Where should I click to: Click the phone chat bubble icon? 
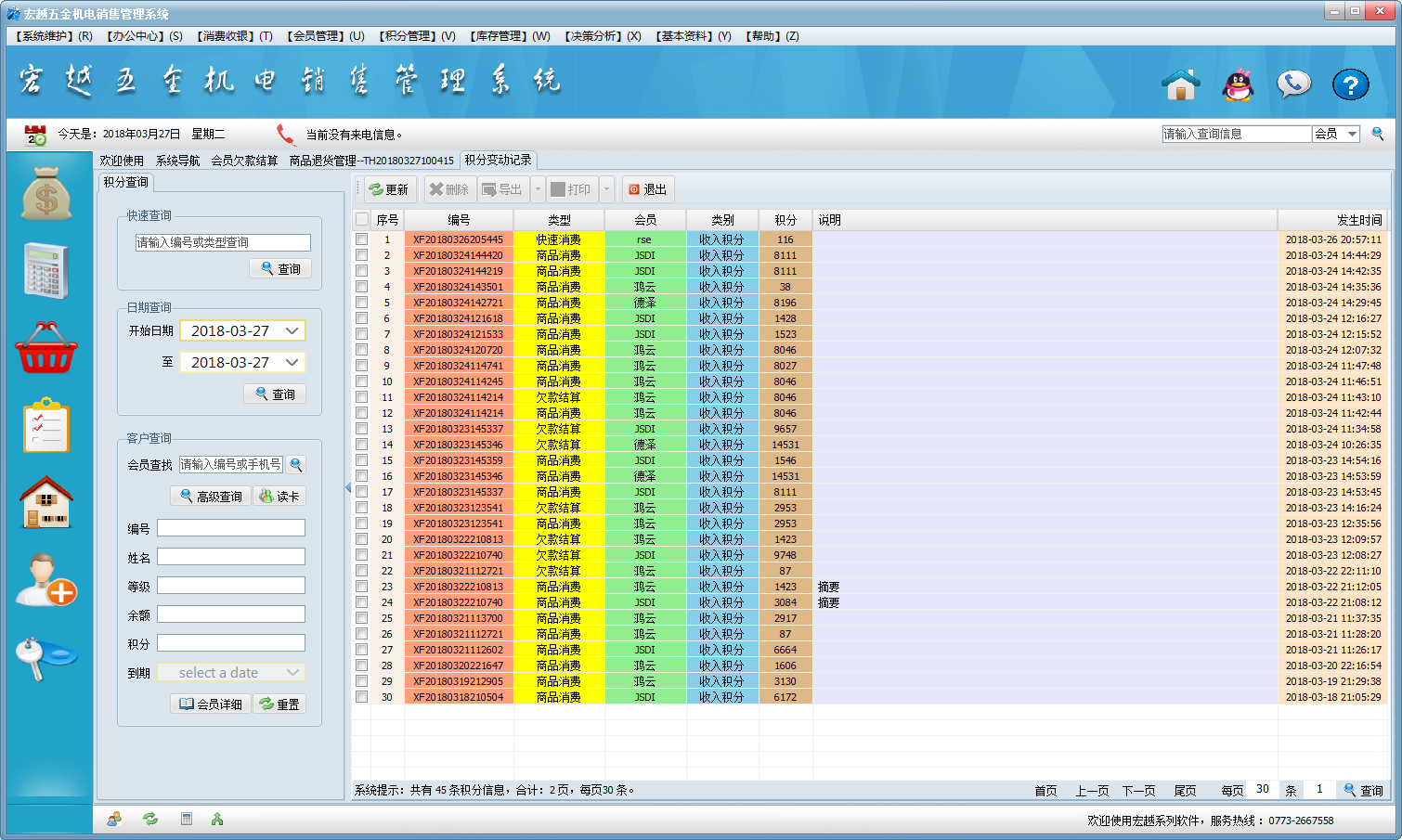(1293, 84)
